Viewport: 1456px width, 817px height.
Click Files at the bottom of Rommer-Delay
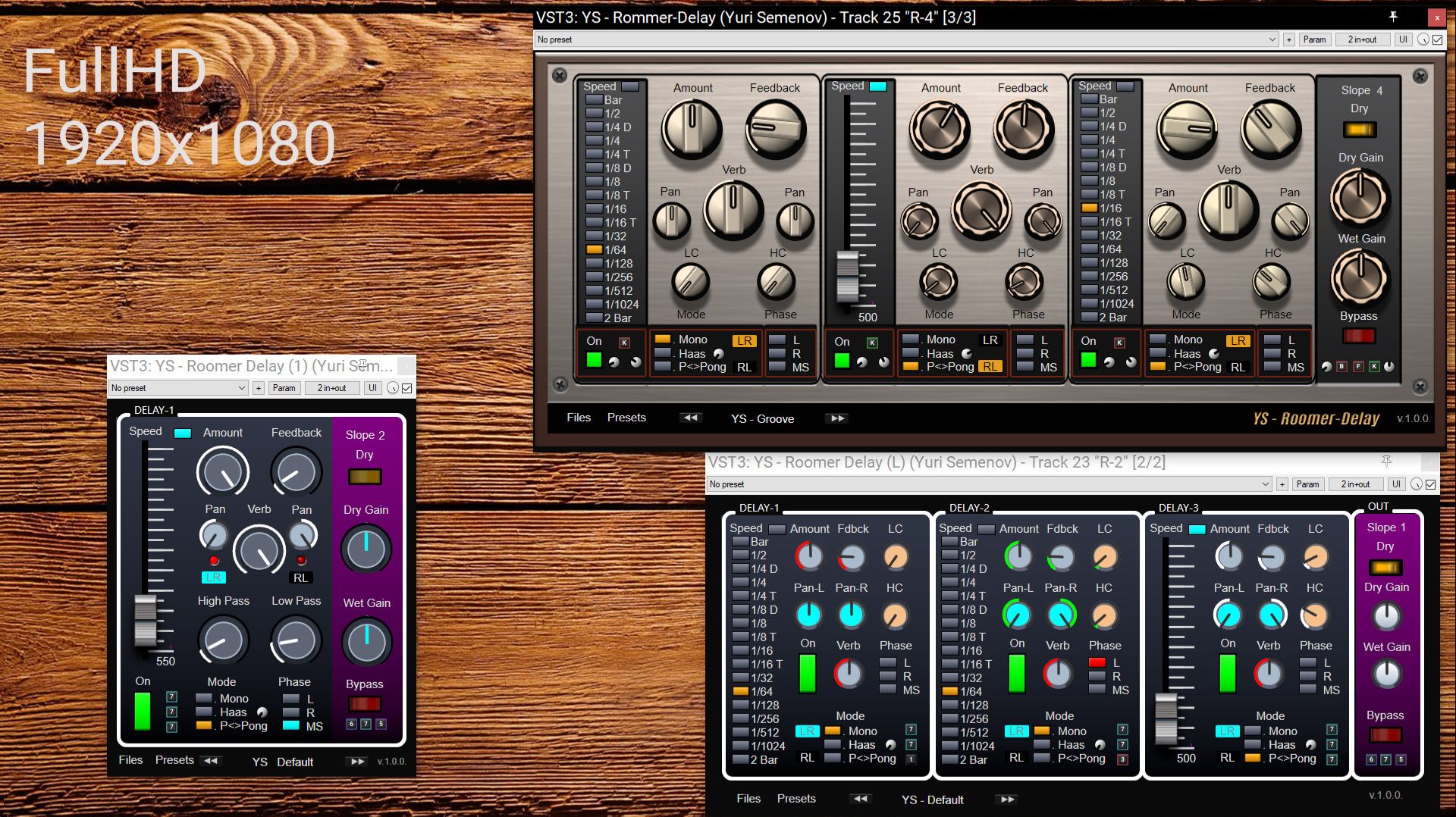tap(579, 418)
